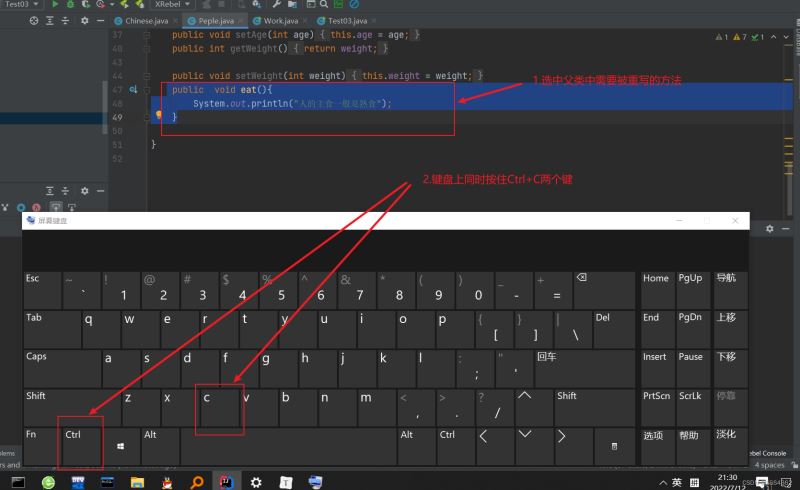The height and width of the screenshot is (490, 800).
Task: Click the yellow intention lightbulb in the gutter
Action: 159,116
